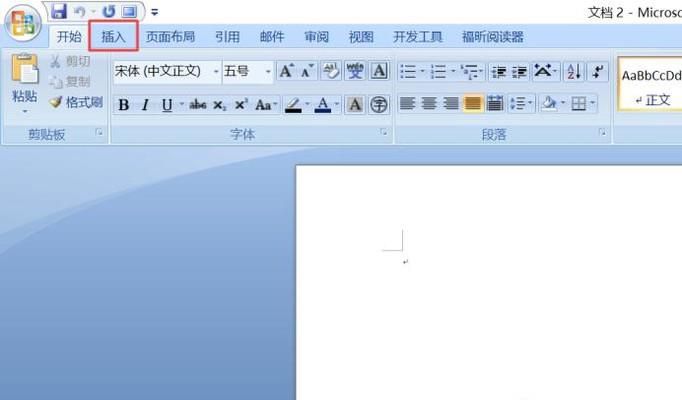Increase paragraph indent
Image resolution: width=682 pixels, height=400 pixels.
519,71
